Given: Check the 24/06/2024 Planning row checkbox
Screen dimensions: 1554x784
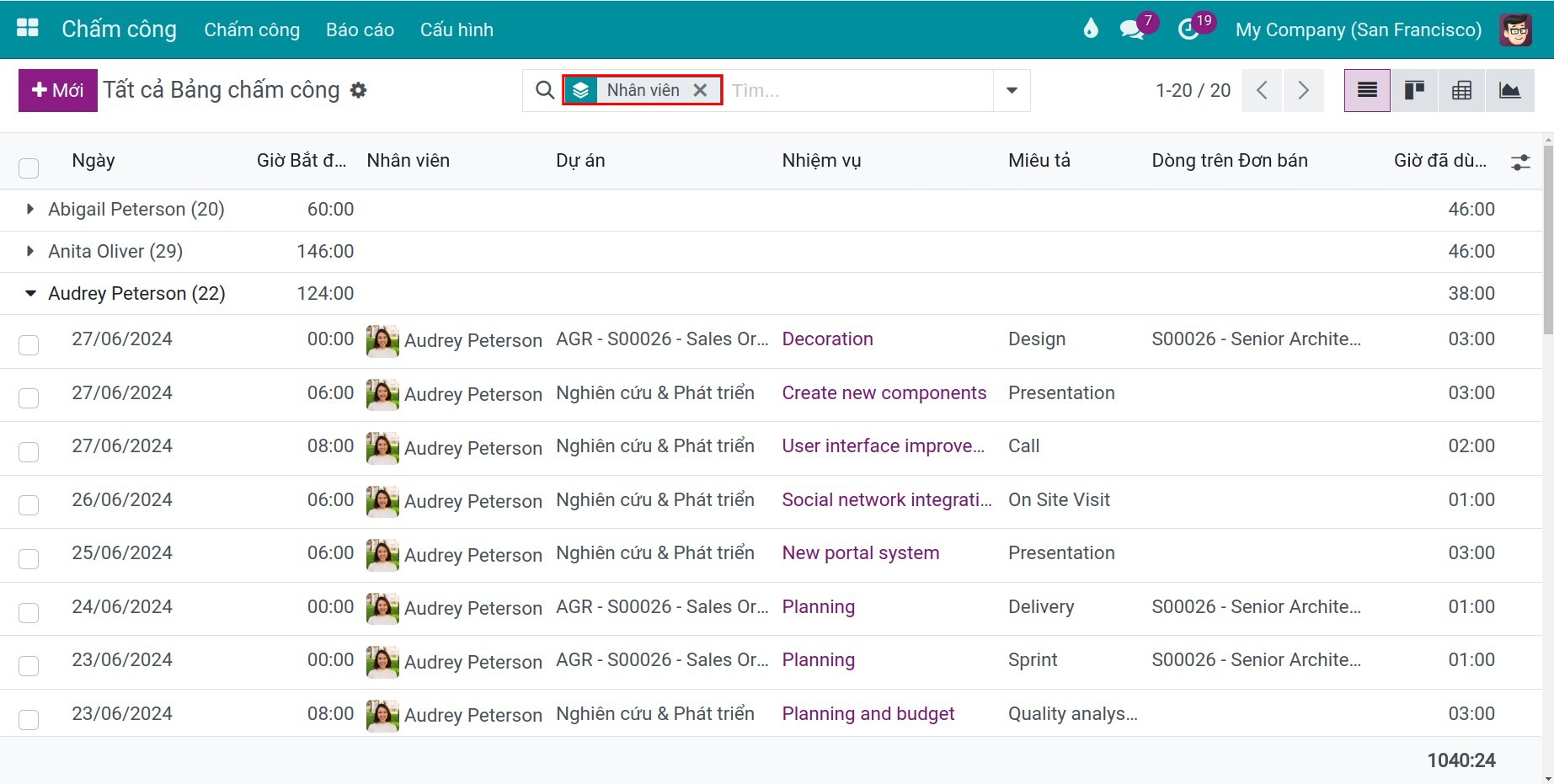Looking at the screenshot, I should click(29, 611).
